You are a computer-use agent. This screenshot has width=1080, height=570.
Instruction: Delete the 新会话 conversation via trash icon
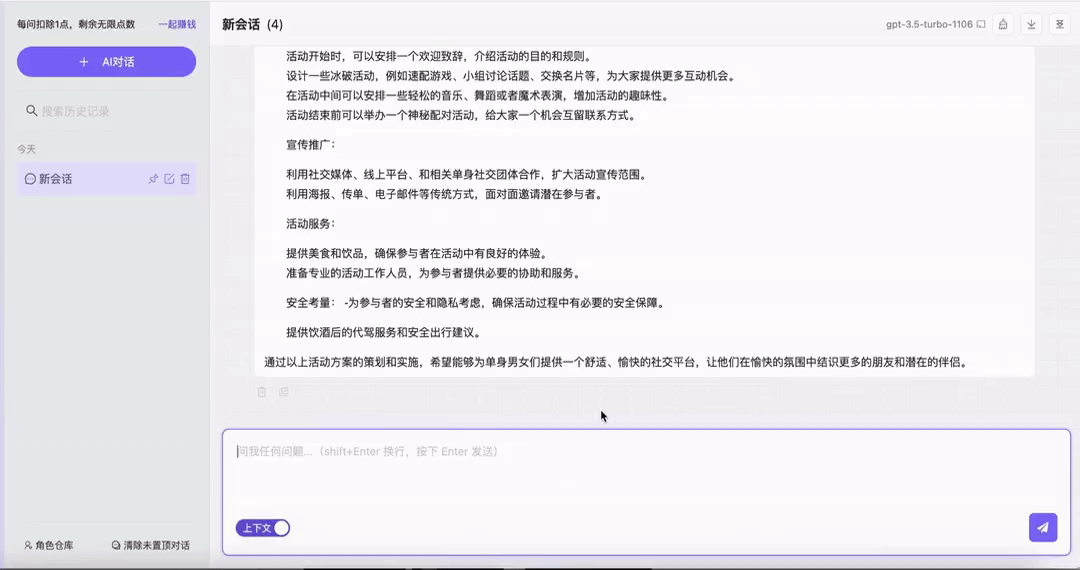point(185,179)
